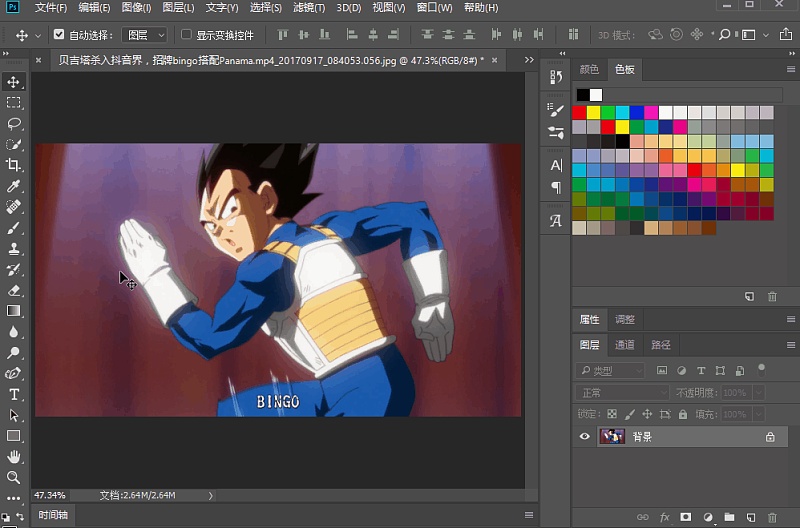Select the Zoom tool

pyautogui.click(x=13, y=477)
